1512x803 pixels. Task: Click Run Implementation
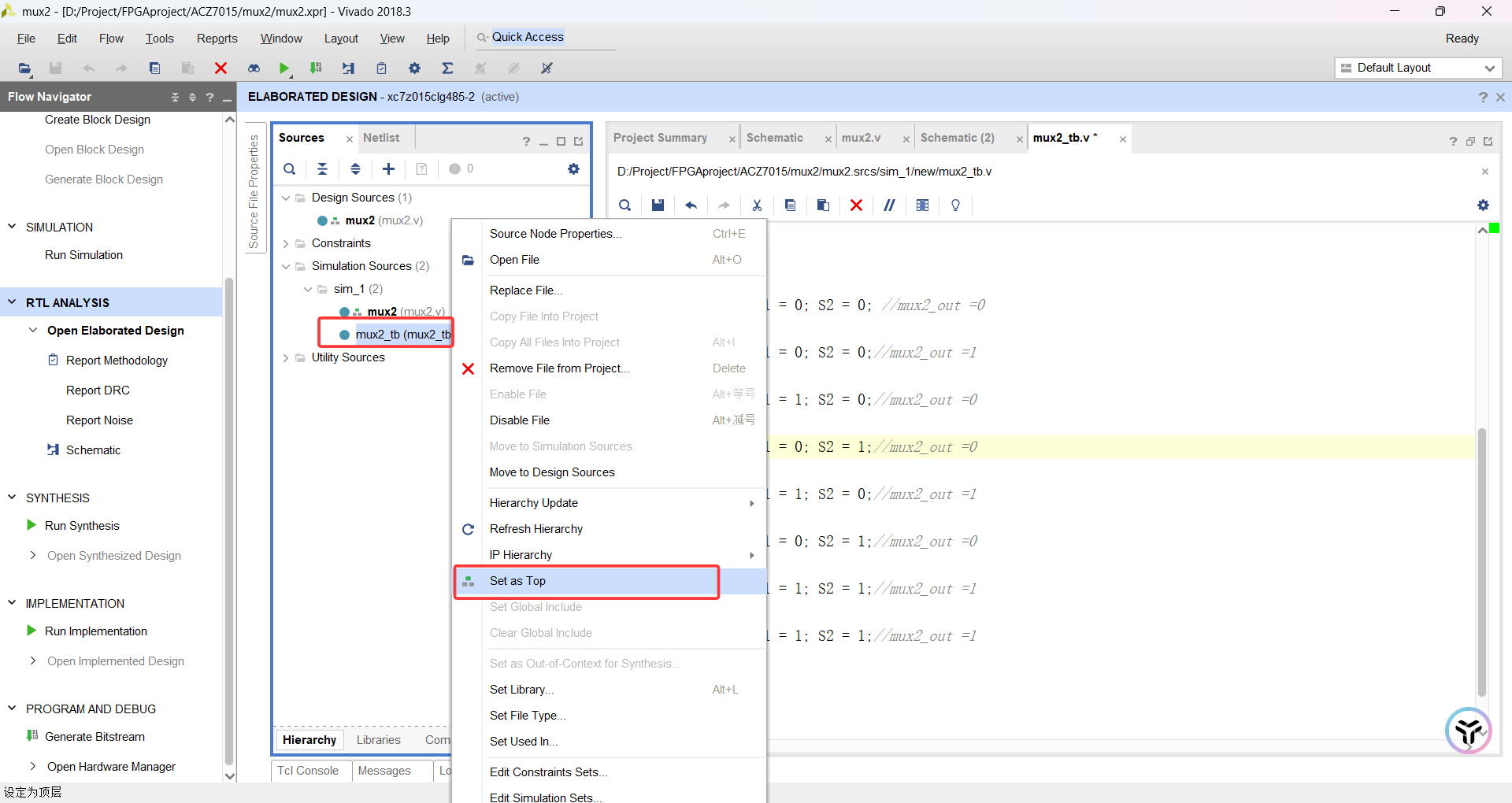point(96,631)
